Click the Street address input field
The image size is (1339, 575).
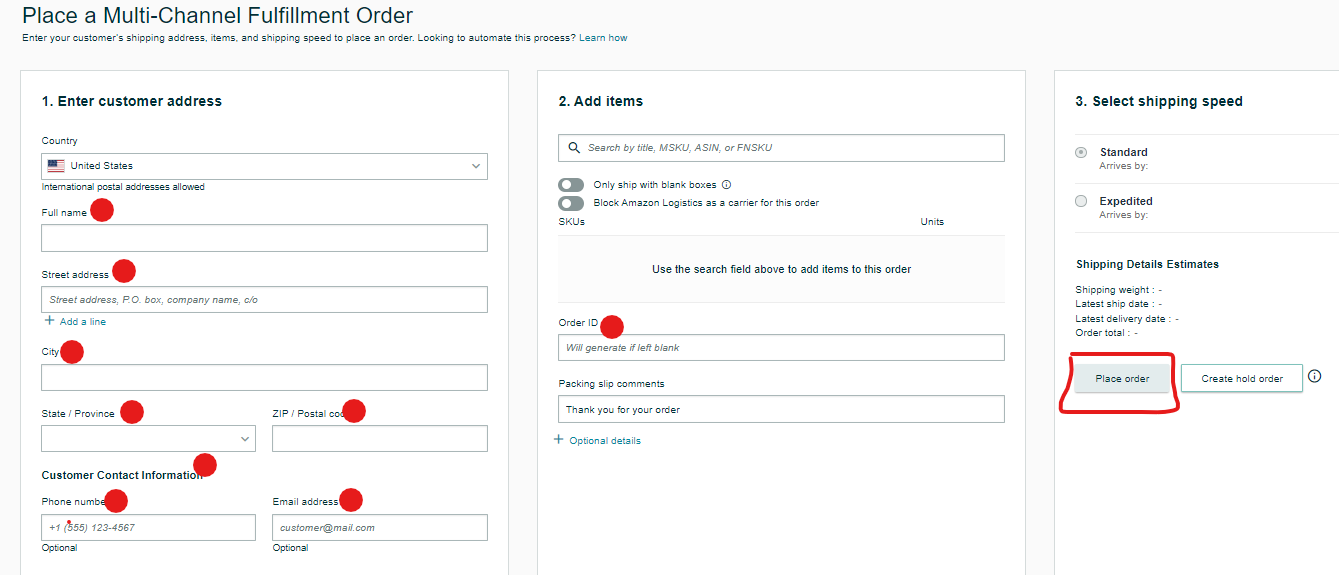264,300
